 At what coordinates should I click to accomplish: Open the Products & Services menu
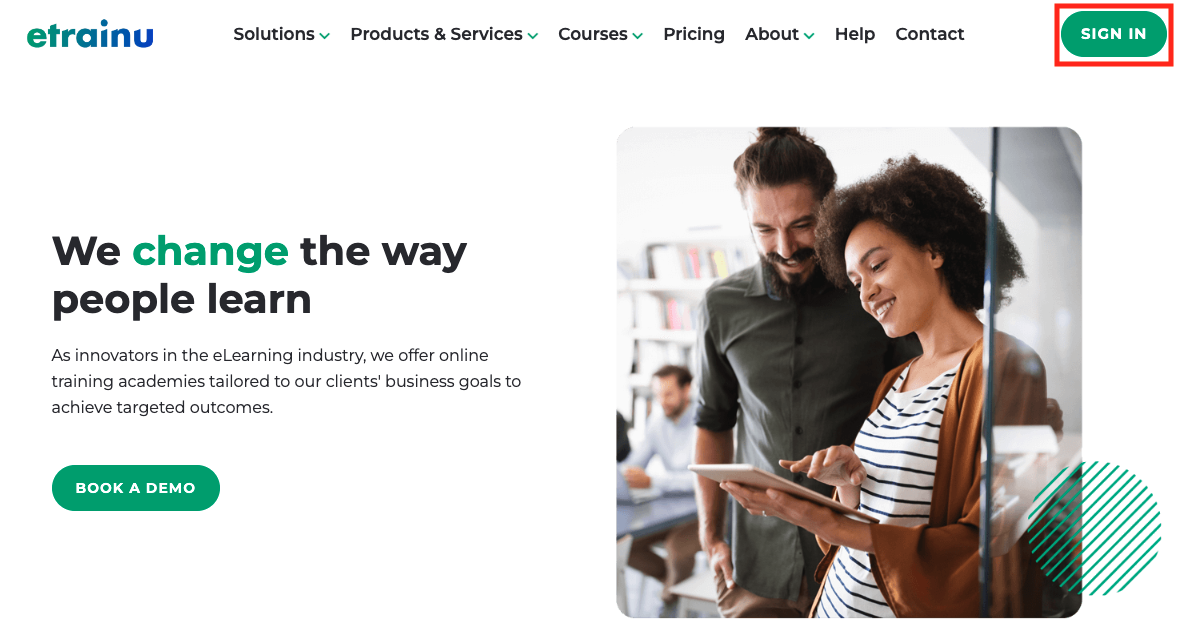tap(444, 34)
